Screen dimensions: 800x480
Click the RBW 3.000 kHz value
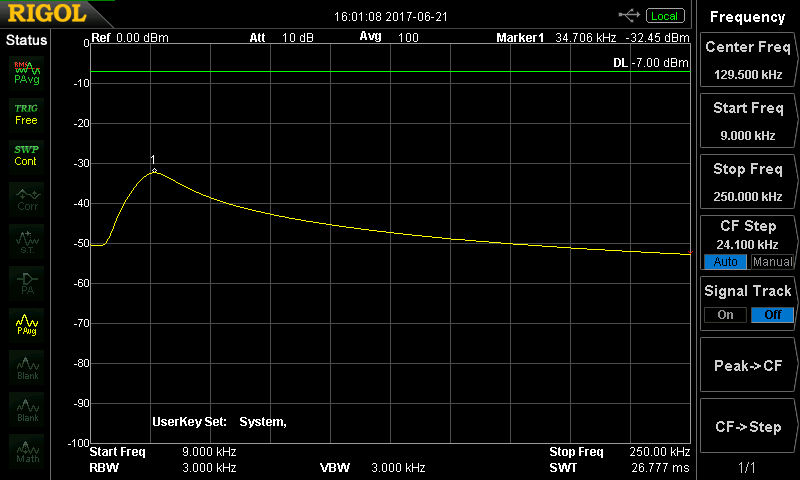pos(209,468)
